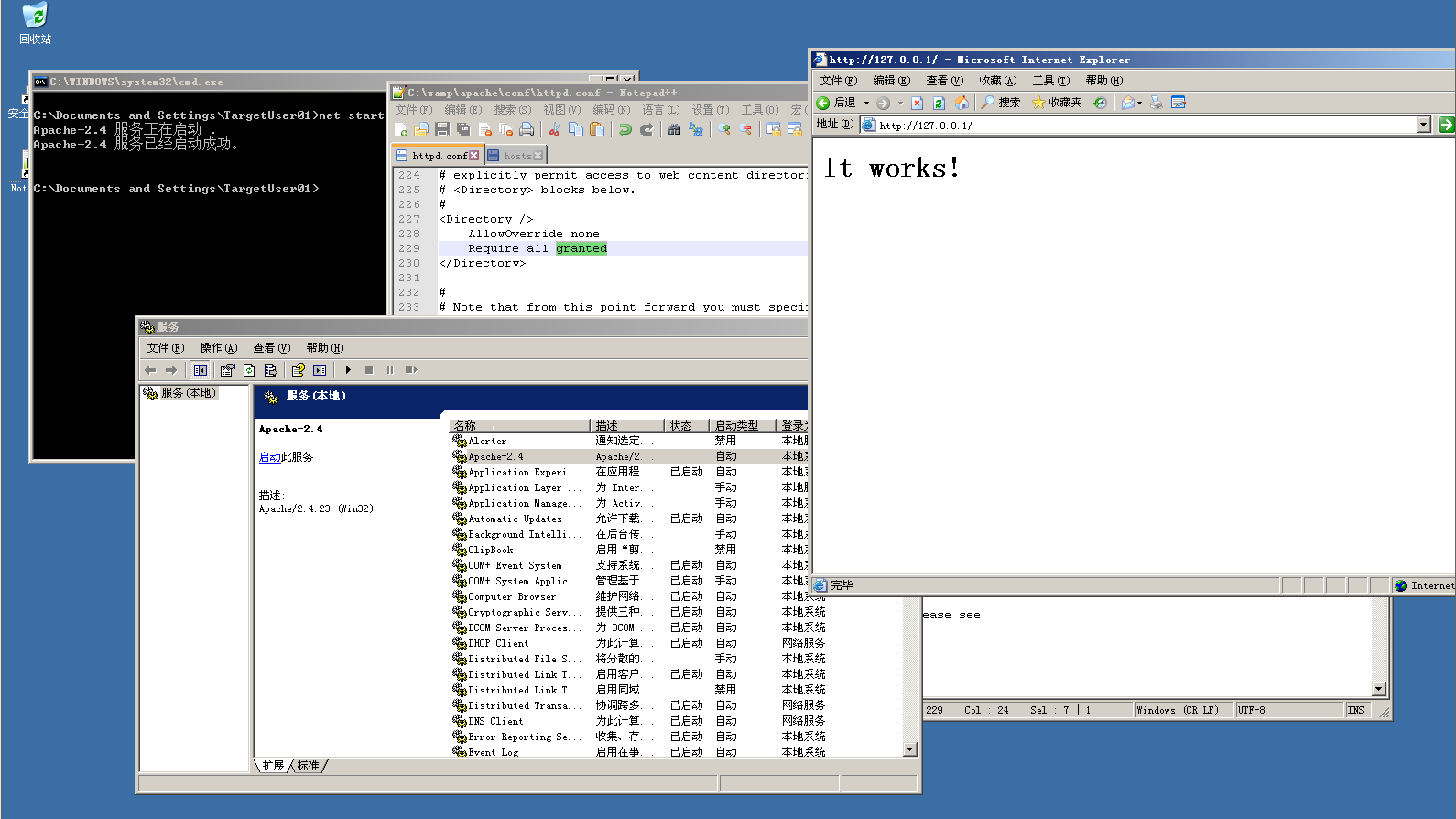Viewport: 1456px width, 819px height.
Task: Sort services by 名称 column header
Action: tap(520, 426)
